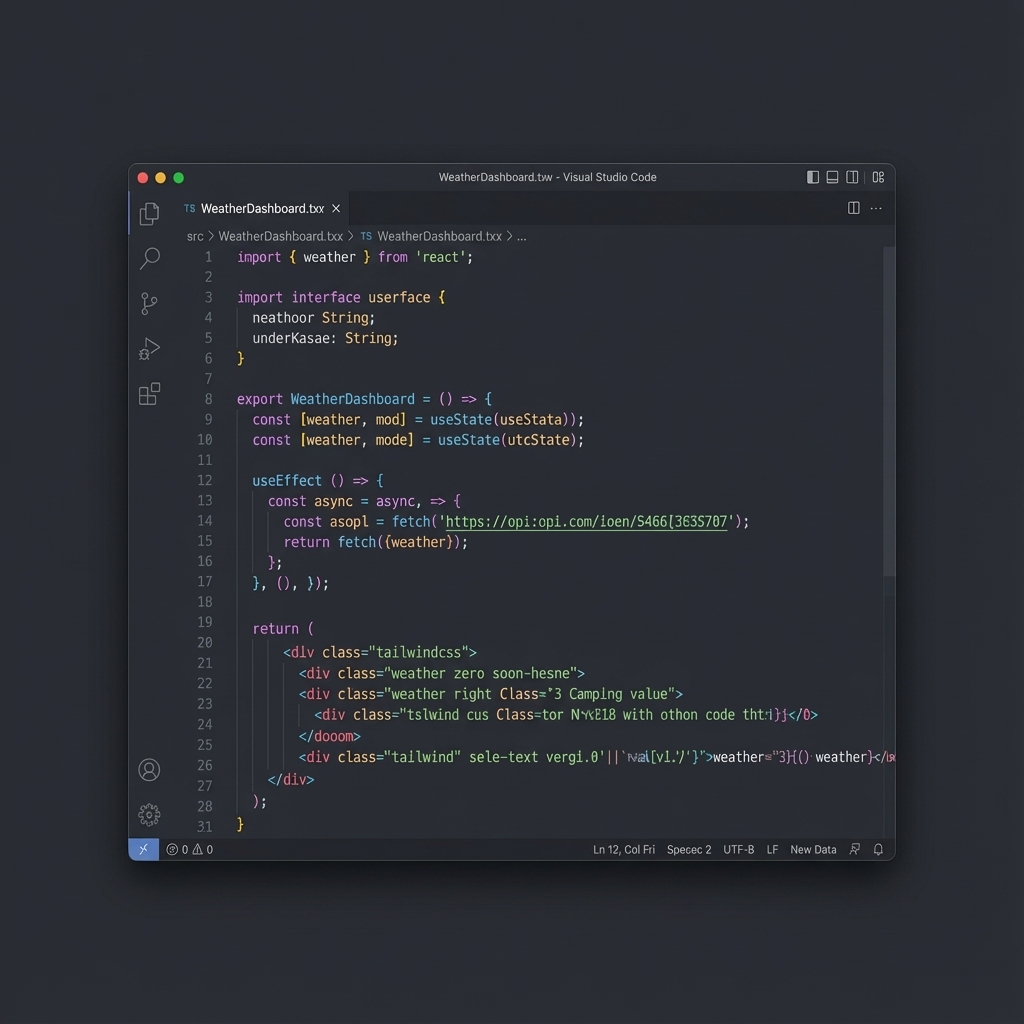Click UTF-B encoding in status bar
The width and height of the screenshot is (1024, 1024).
tap(738, 849)
